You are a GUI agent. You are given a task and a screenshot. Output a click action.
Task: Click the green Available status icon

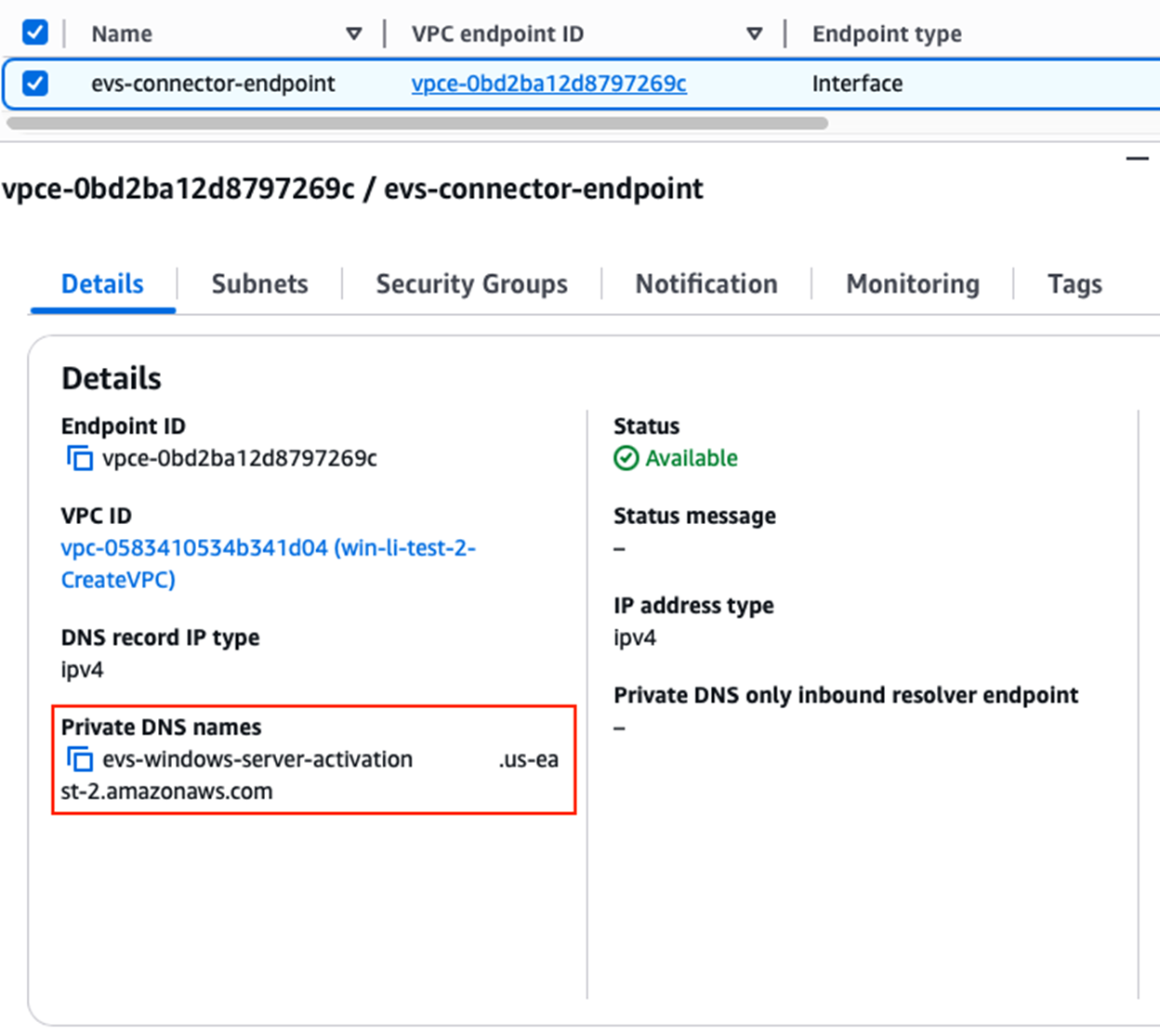pyautogui.click(x=626, y=458)
